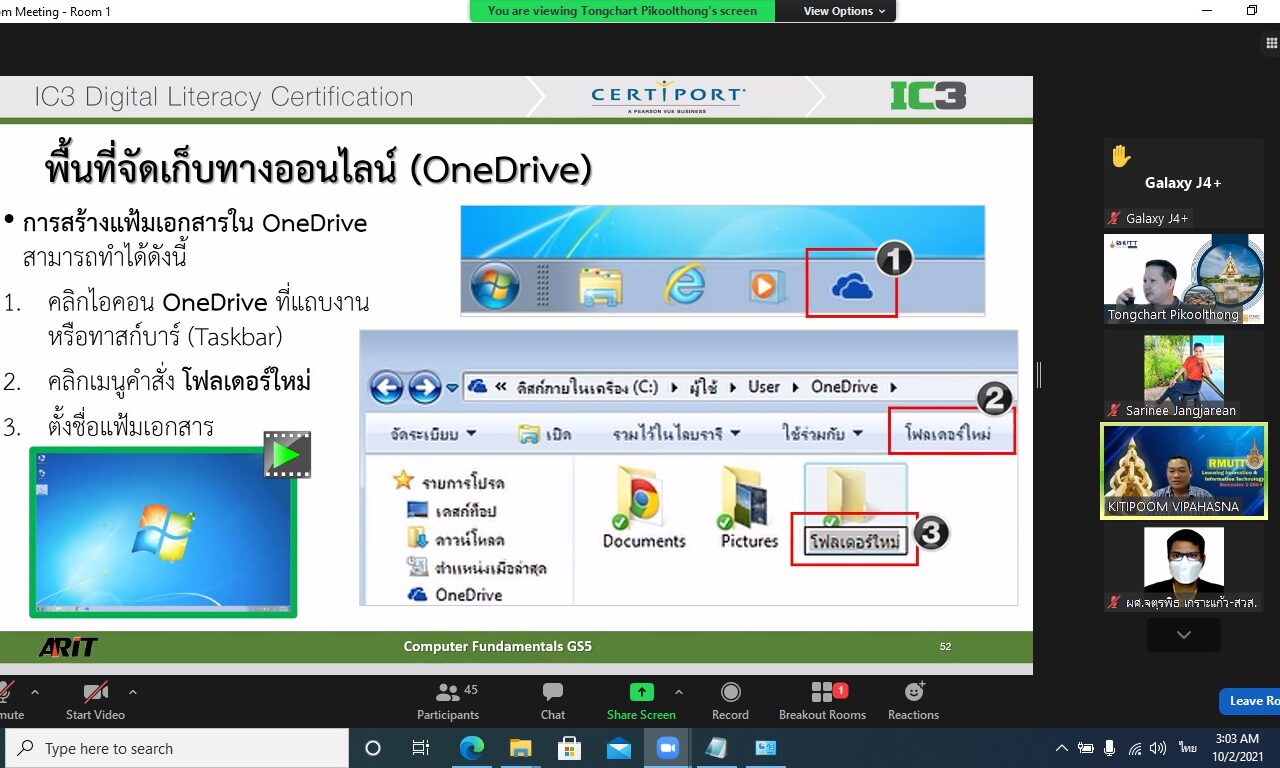
Task: Click the tray microphone icon
Action: click(1110, 748)
